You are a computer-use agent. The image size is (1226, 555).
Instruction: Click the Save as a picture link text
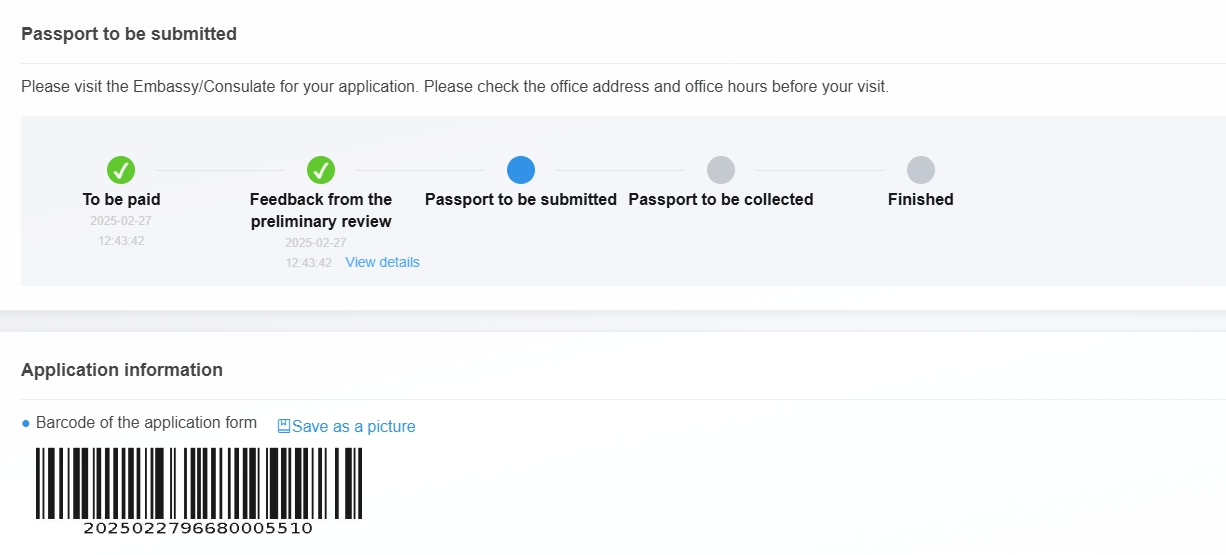[353, 426]
